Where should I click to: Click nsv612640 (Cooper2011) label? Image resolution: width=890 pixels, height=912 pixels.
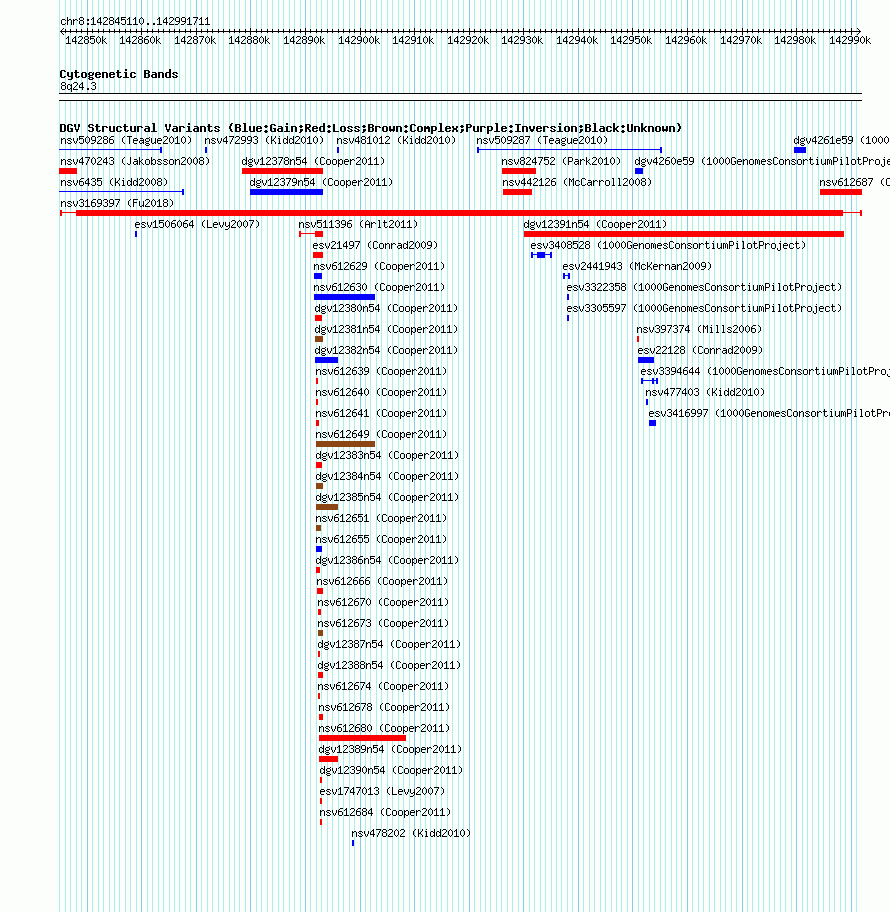pos(381,392)
